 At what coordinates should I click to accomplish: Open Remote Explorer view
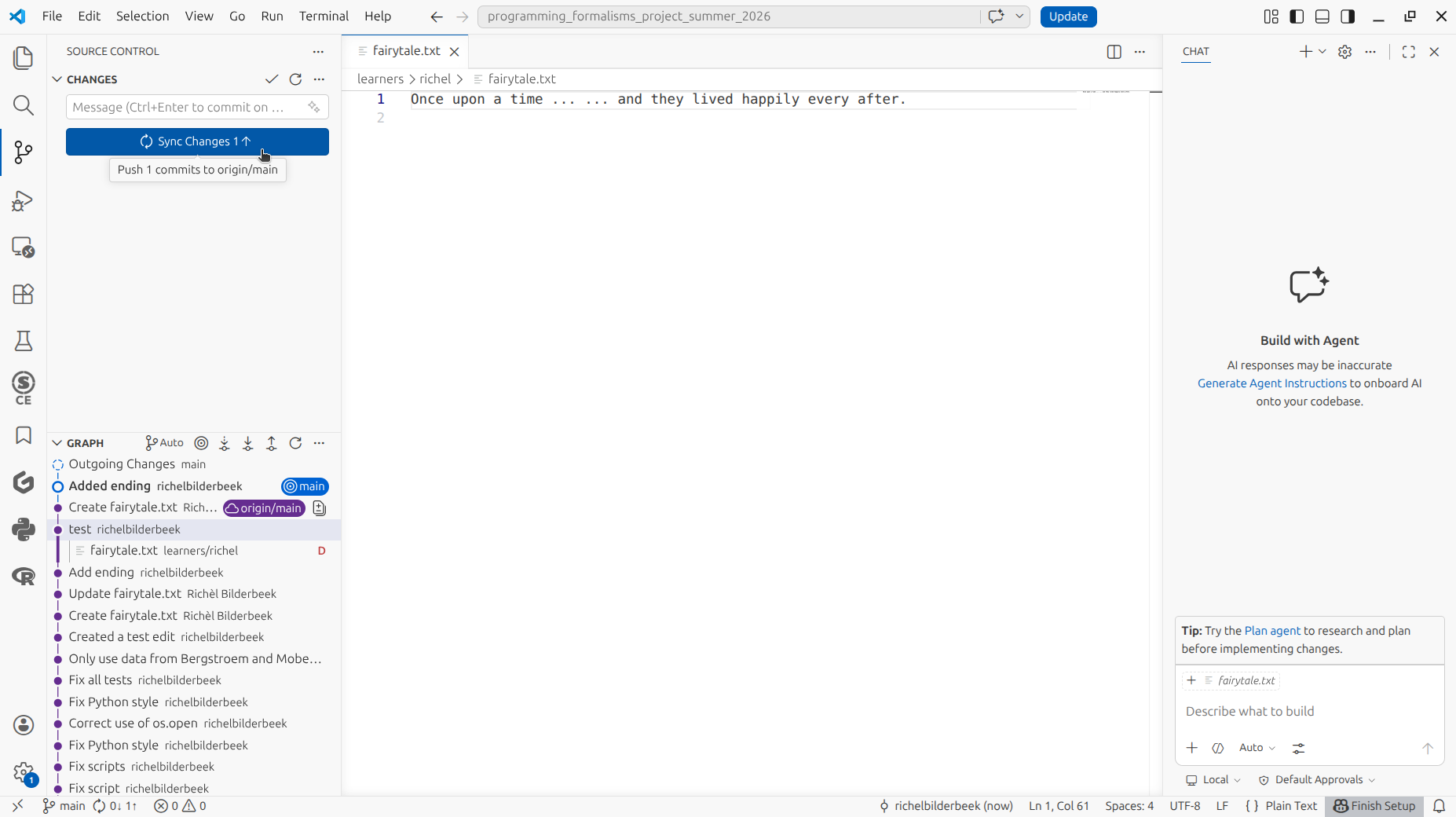pos(24,247)
